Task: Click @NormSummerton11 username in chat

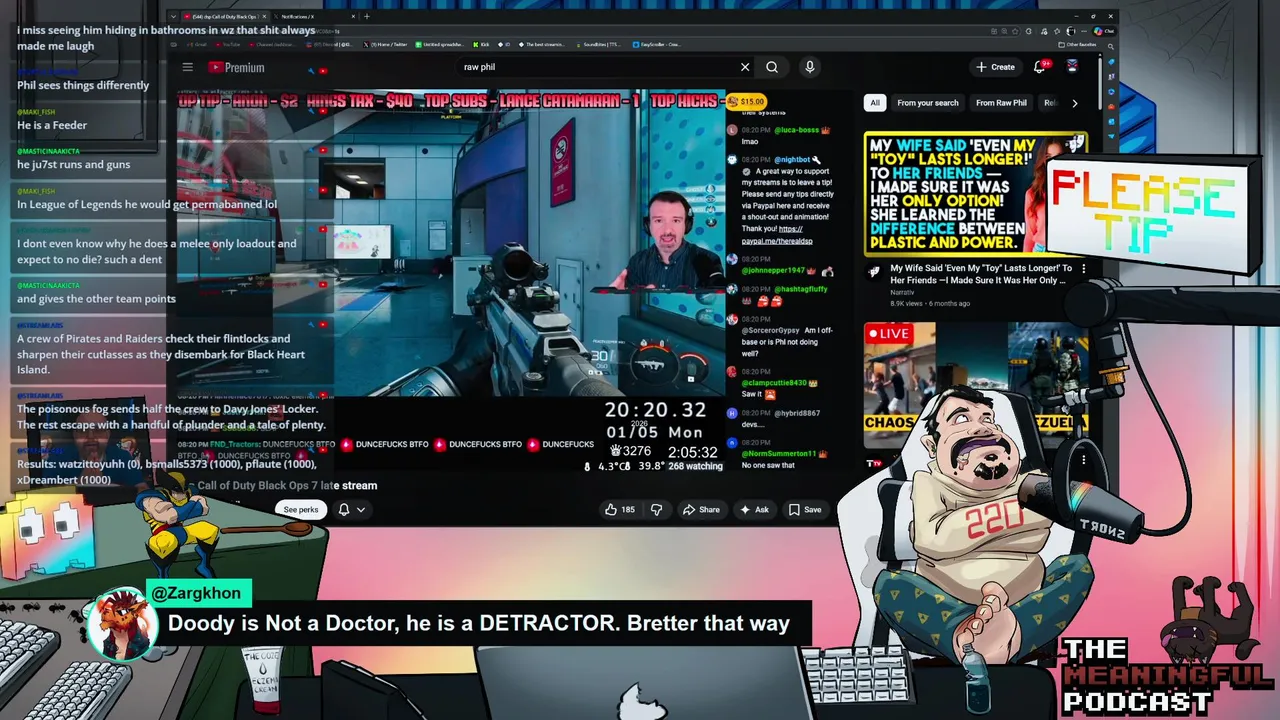Action: 779,454
